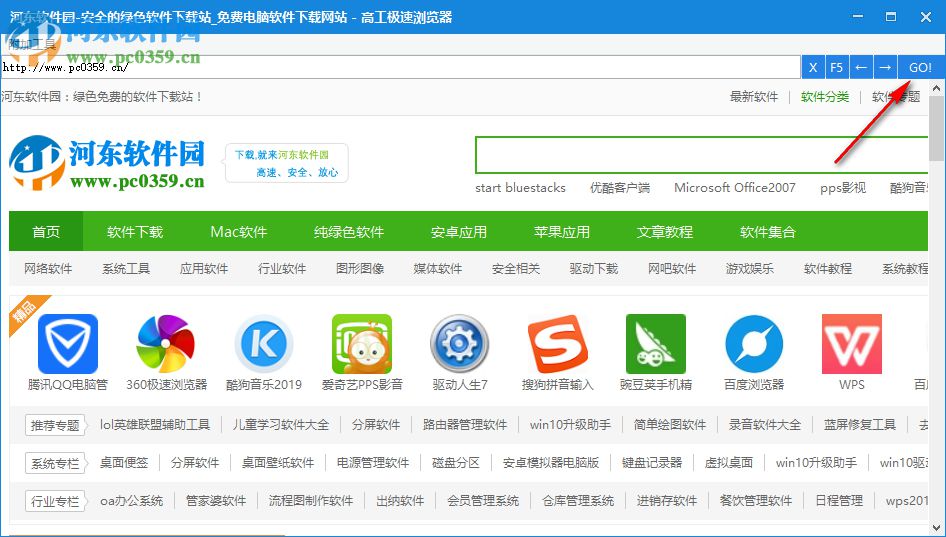Click the 优酷客户端 hot search
Screen dimensions: 946x537
(x=620, y=188)
